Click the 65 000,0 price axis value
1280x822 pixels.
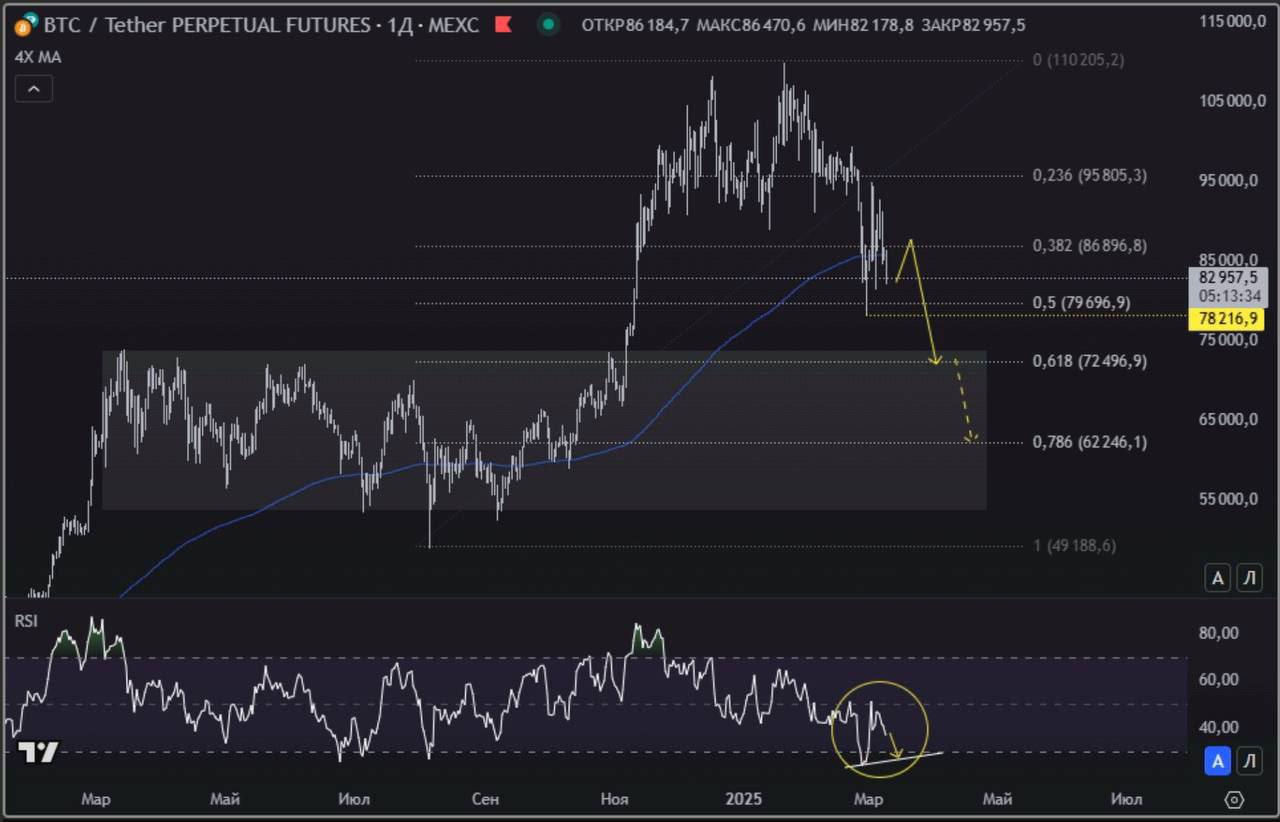coord(1229,419)
